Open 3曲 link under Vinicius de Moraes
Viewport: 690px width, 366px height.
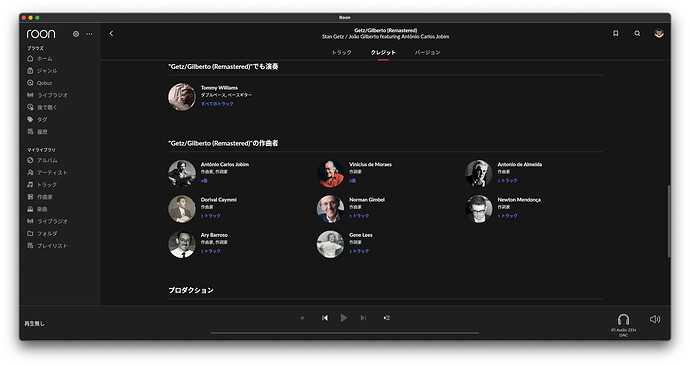[x=352, y=181]
